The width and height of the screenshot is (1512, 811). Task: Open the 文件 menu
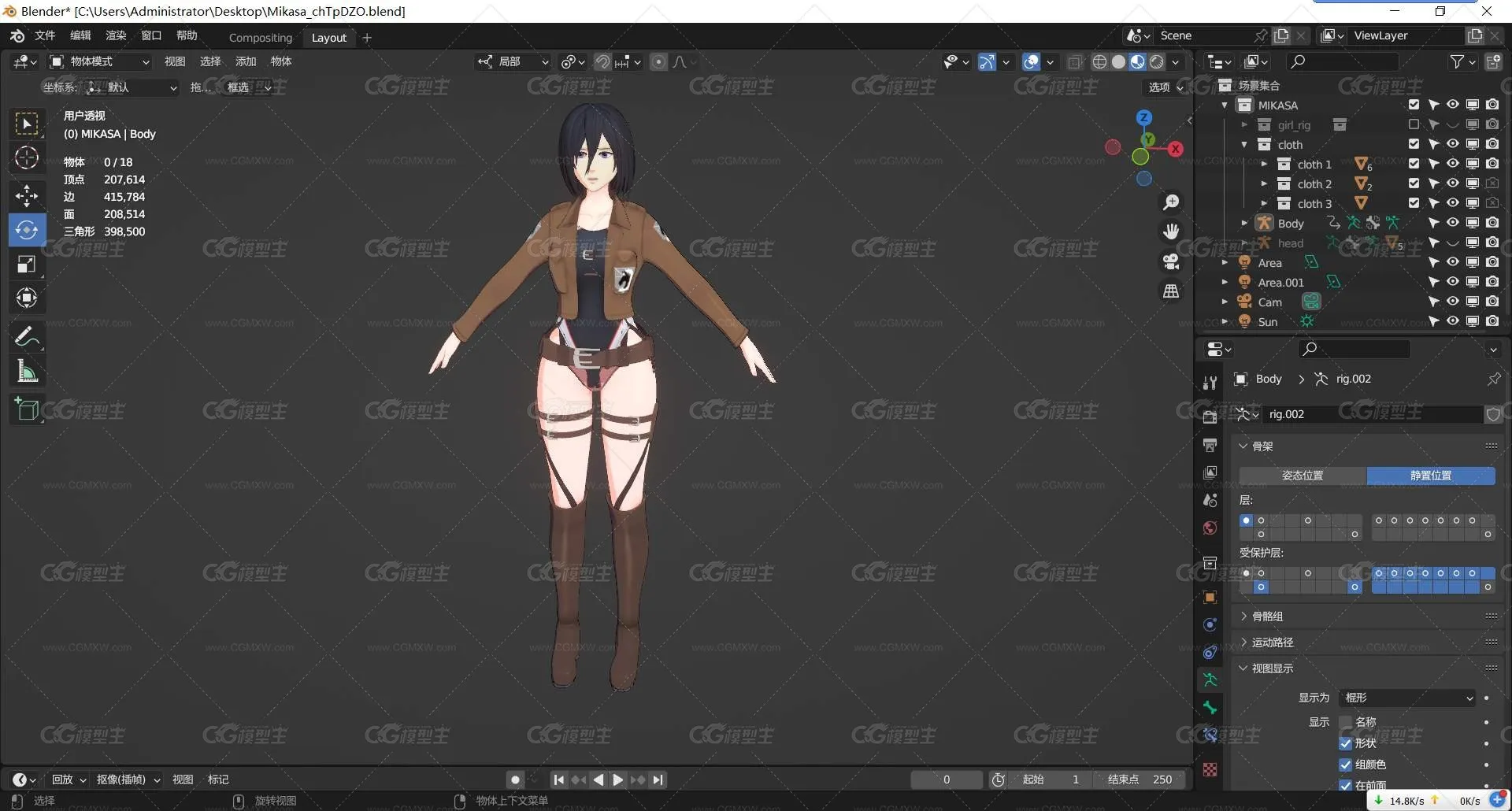pyautogui.click(x=45, y=35)
